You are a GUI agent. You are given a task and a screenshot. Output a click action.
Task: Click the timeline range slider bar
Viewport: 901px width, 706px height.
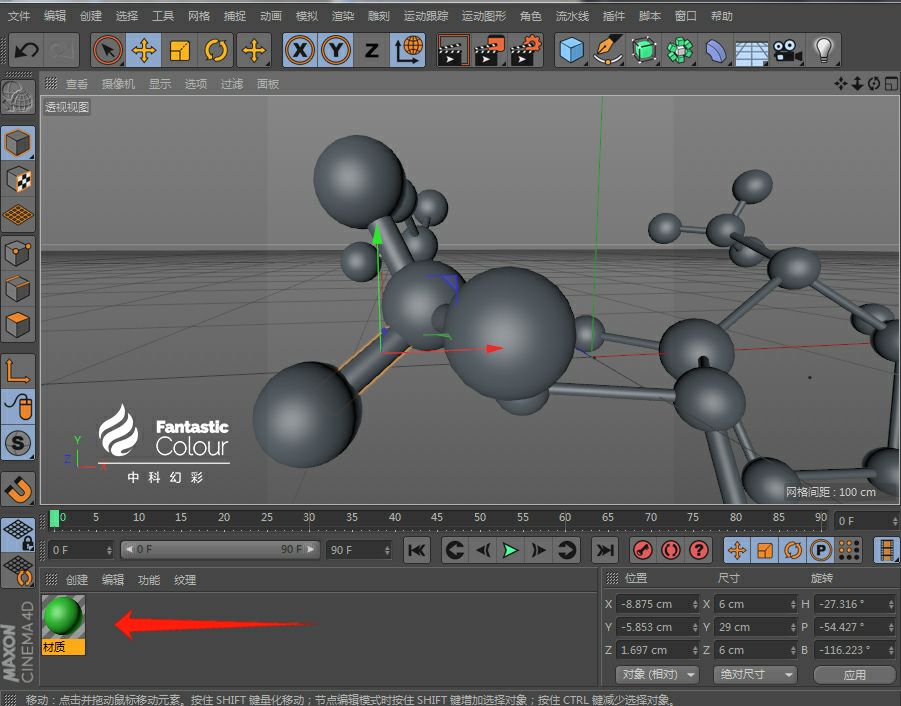219,550
